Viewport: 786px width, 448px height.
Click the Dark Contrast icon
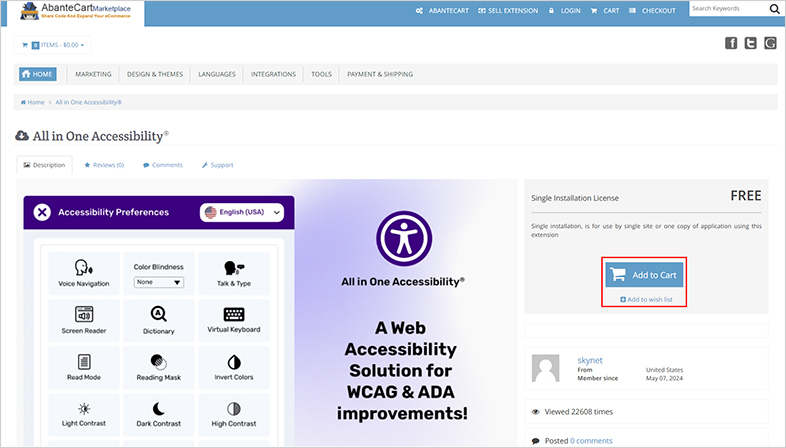coord(158,409)
